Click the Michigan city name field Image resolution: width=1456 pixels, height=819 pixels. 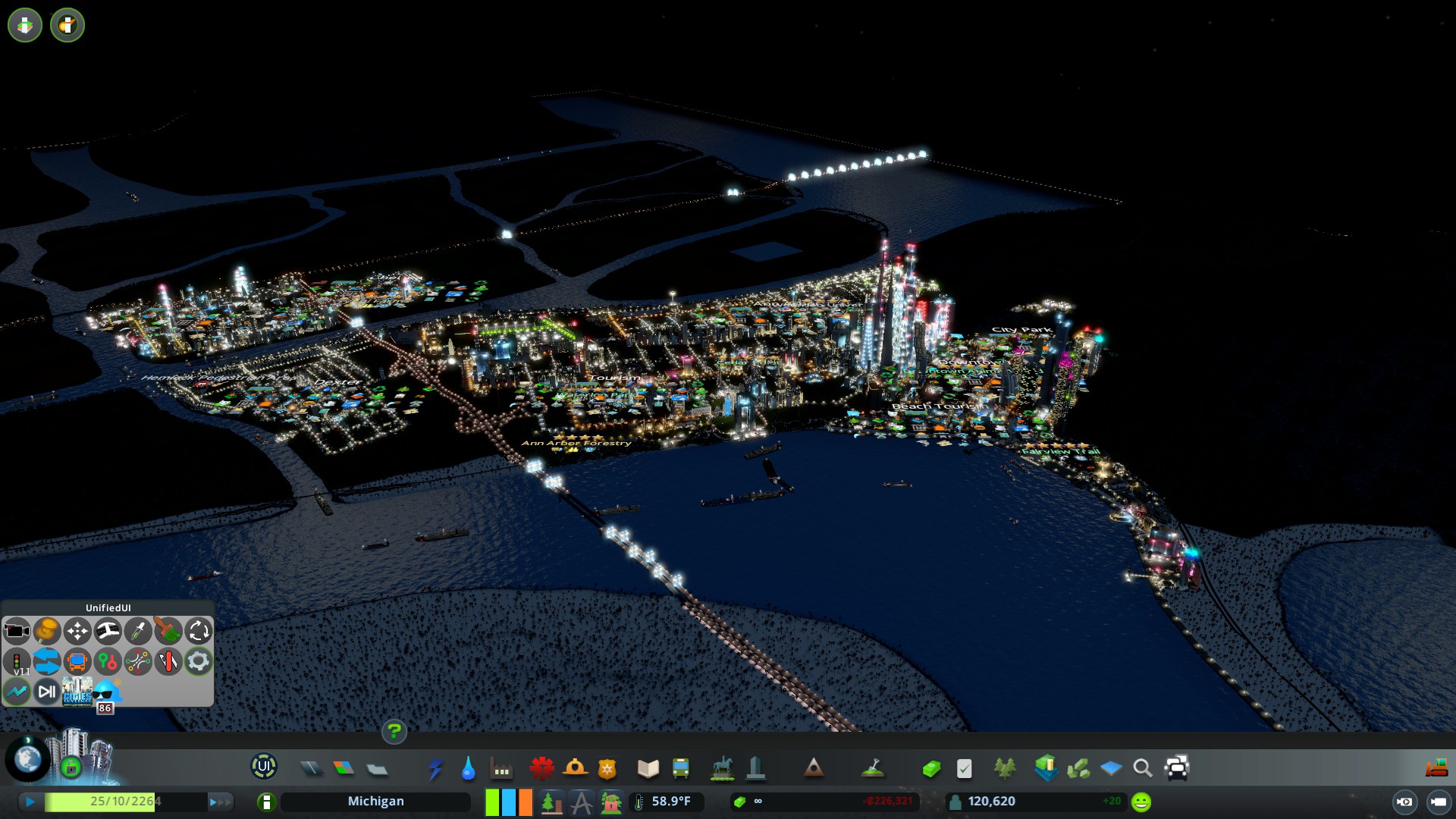click(x=375, y=802)
